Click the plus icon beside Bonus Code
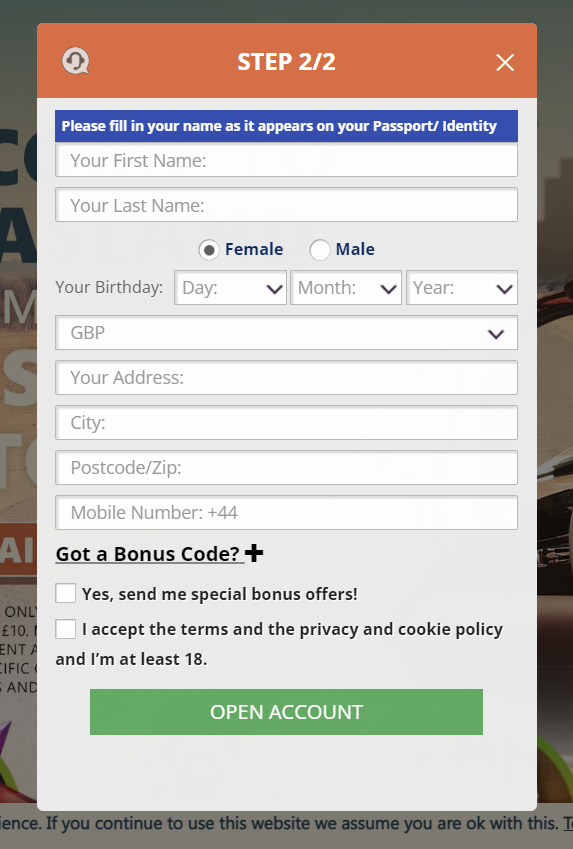 click(x=254, y=553)
